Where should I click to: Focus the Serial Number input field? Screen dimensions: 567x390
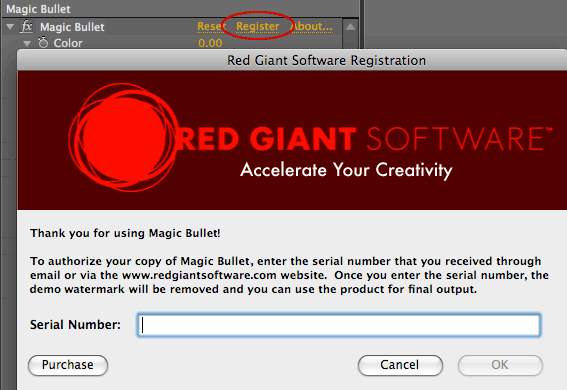click(x=339, y=325)
